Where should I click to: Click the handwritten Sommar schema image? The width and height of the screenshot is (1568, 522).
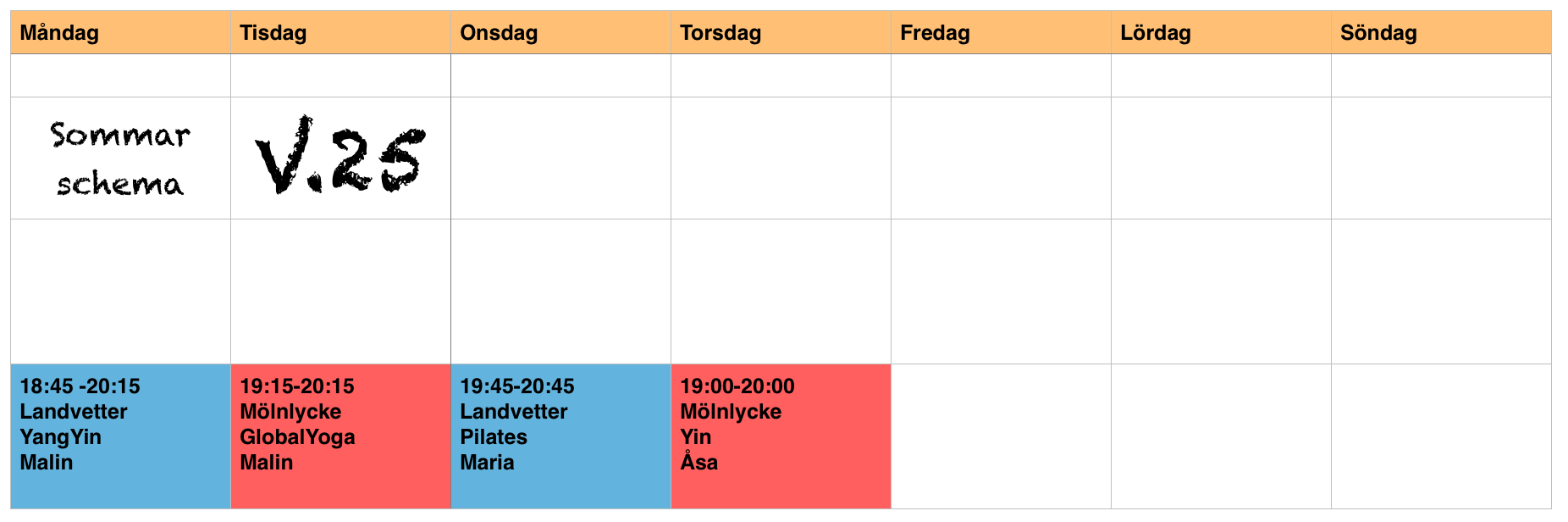click(119, 158)
